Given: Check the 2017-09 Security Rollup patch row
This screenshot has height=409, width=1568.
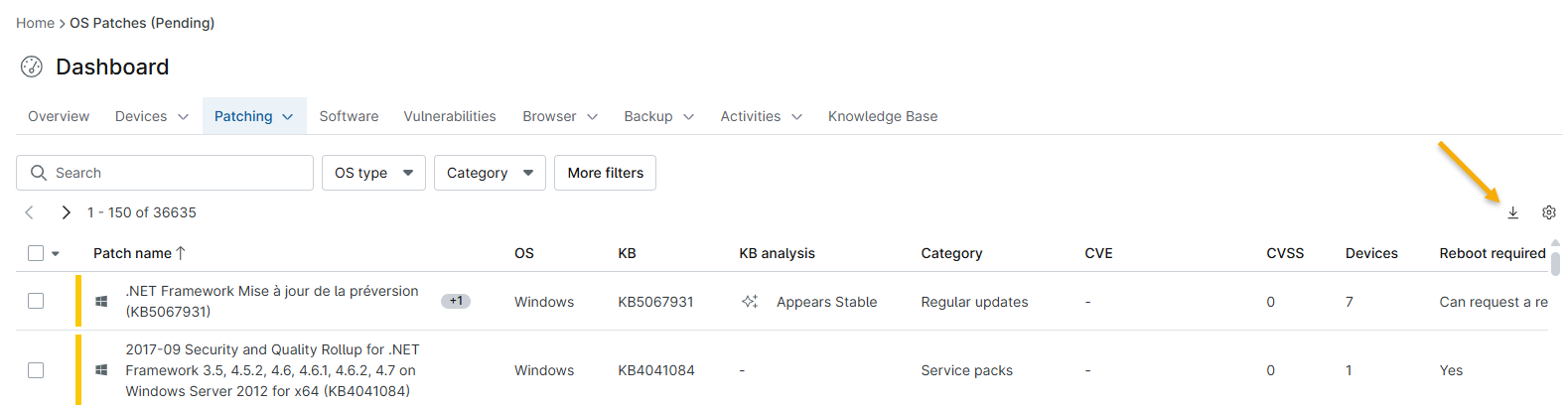Looking at the screenshot, I should tap(36, 370).
